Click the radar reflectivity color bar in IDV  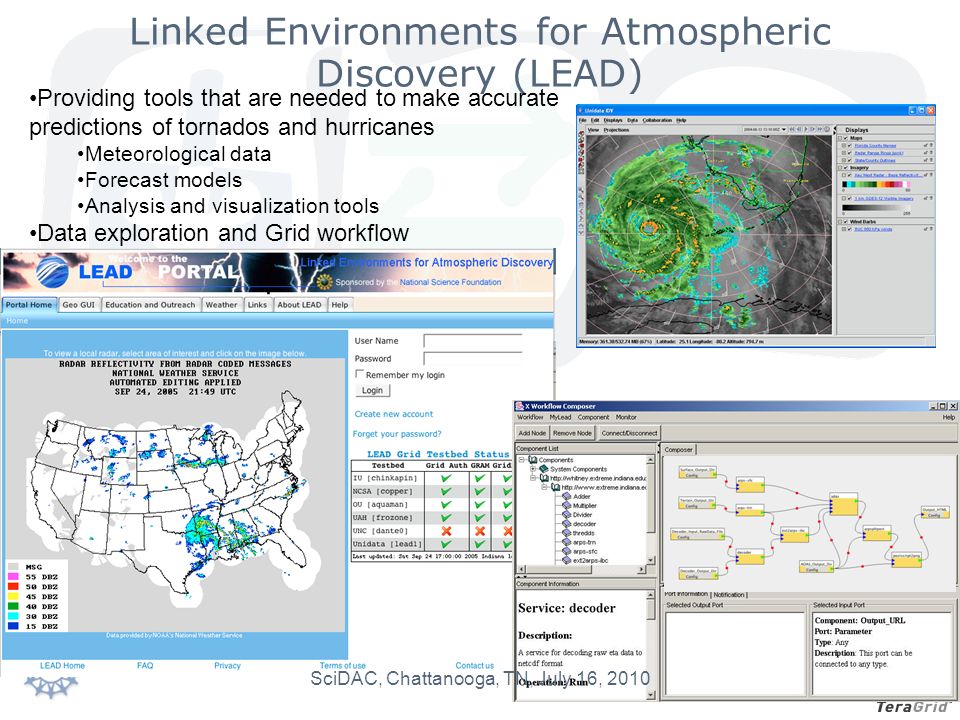(x=877, y=184)
